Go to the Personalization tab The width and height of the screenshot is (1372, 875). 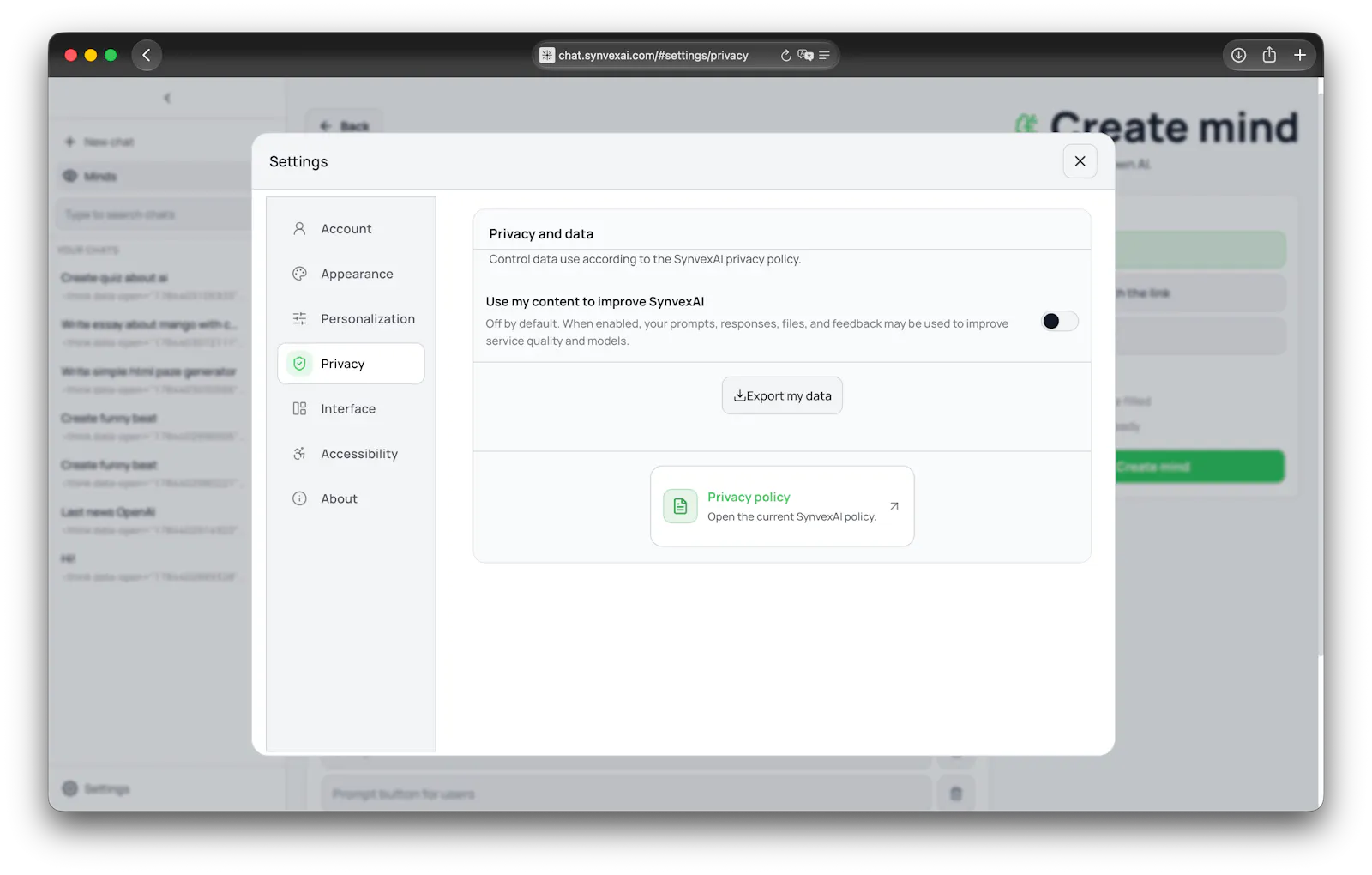(351, 319)
